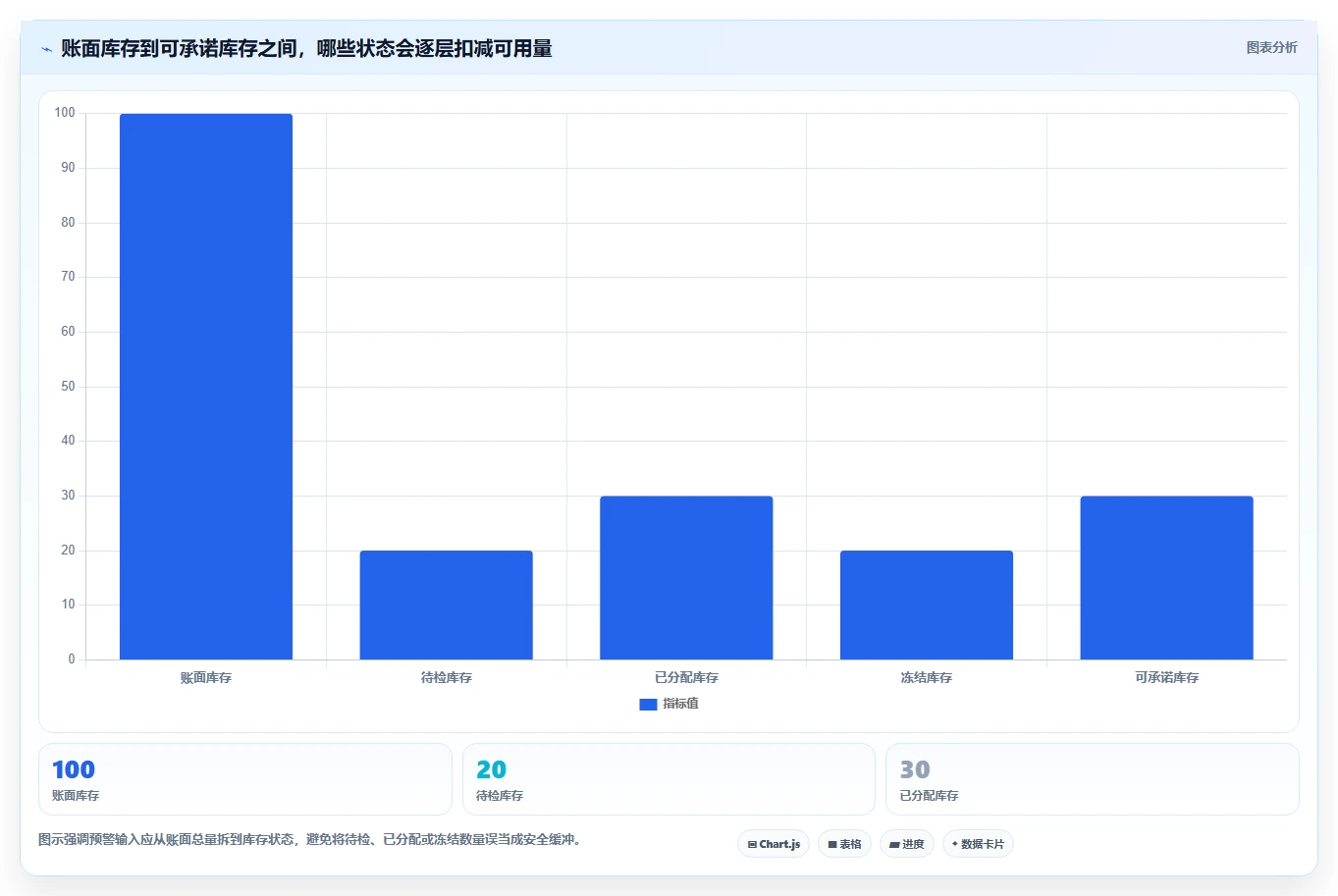Click the 数据卡片 tag chip

pyautogui.click(x=978, y=844)
